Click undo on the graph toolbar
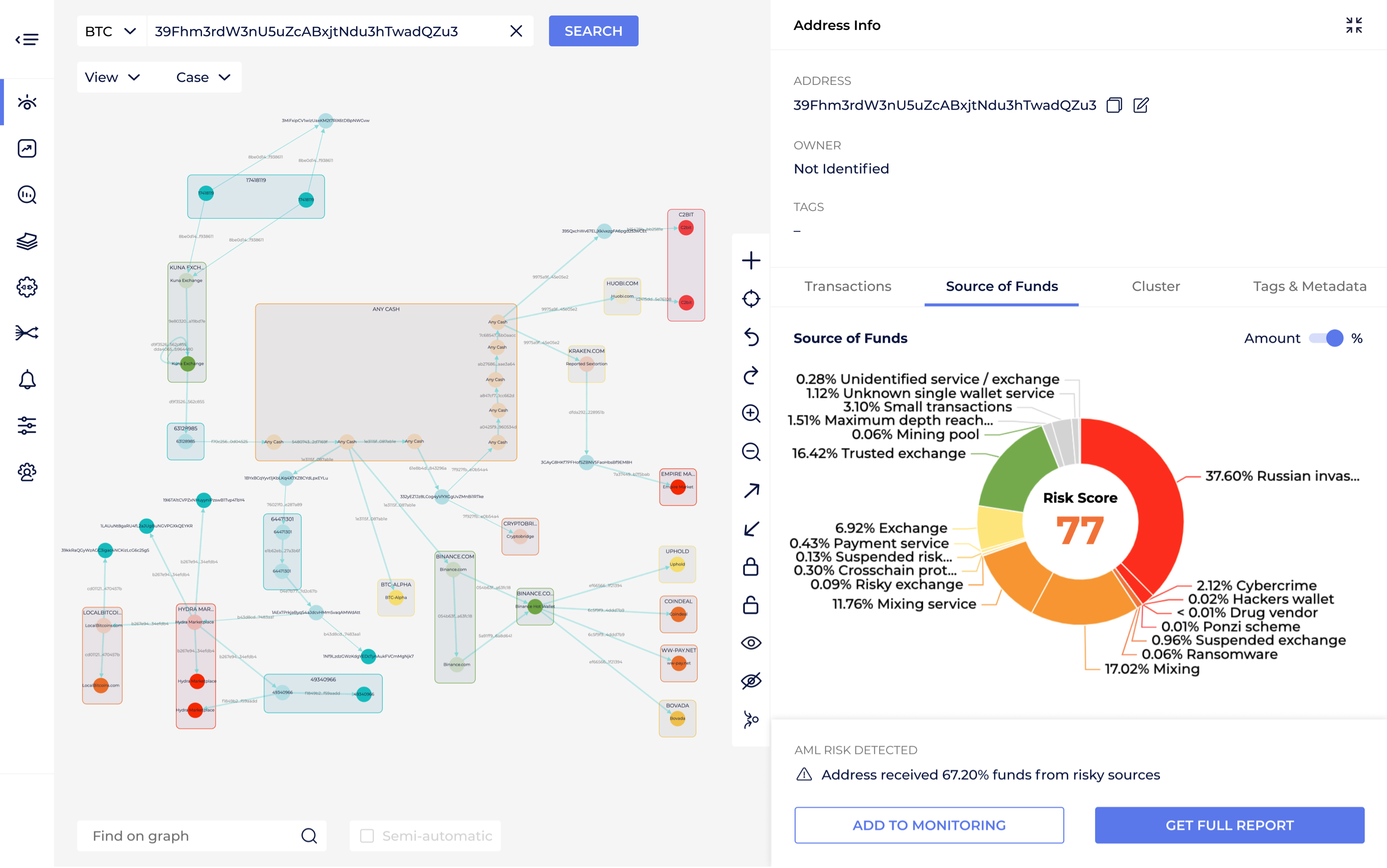The height and width of the screenshot is (868, 1387). click(x=750, y=338)
